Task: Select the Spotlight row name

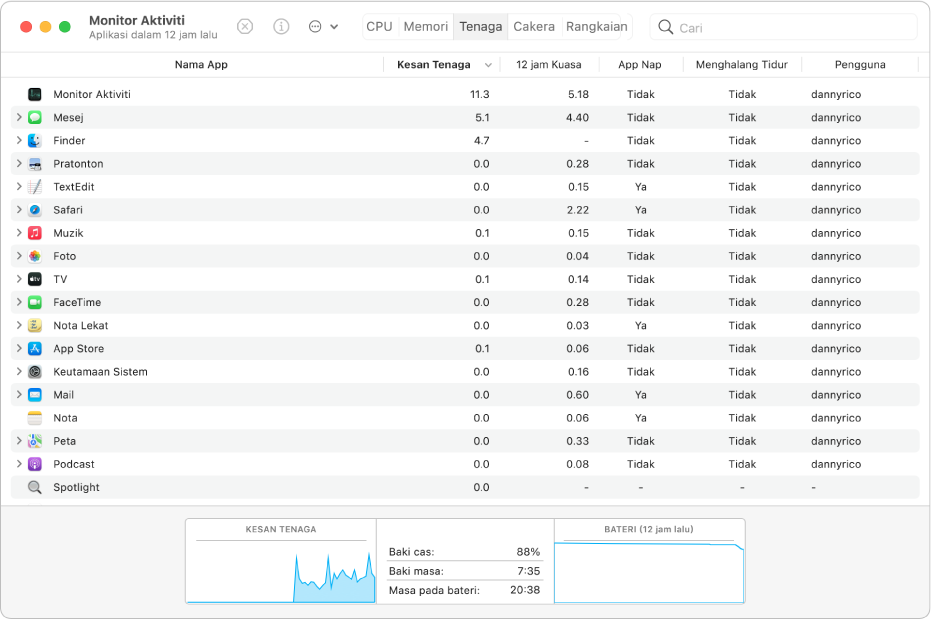Action: 77,488
